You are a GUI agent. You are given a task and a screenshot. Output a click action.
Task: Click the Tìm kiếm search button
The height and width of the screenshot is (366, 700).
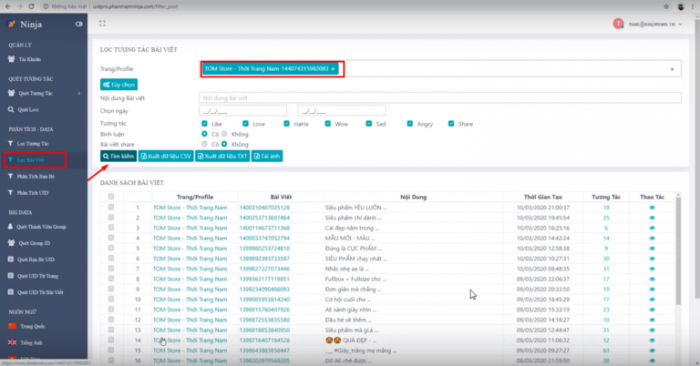coord(118,156)
